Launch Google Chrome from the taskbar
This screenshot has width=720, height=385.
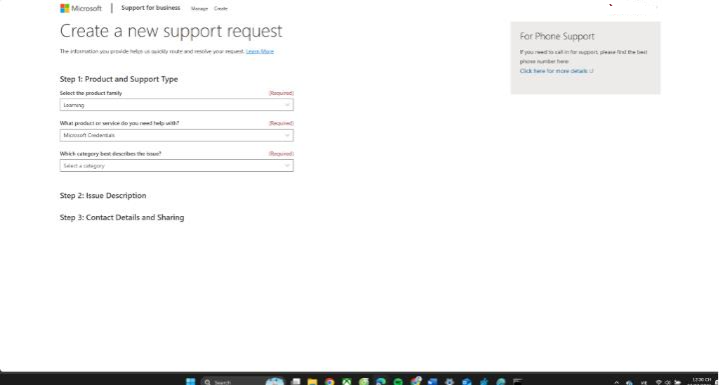[x=329, y=381]
